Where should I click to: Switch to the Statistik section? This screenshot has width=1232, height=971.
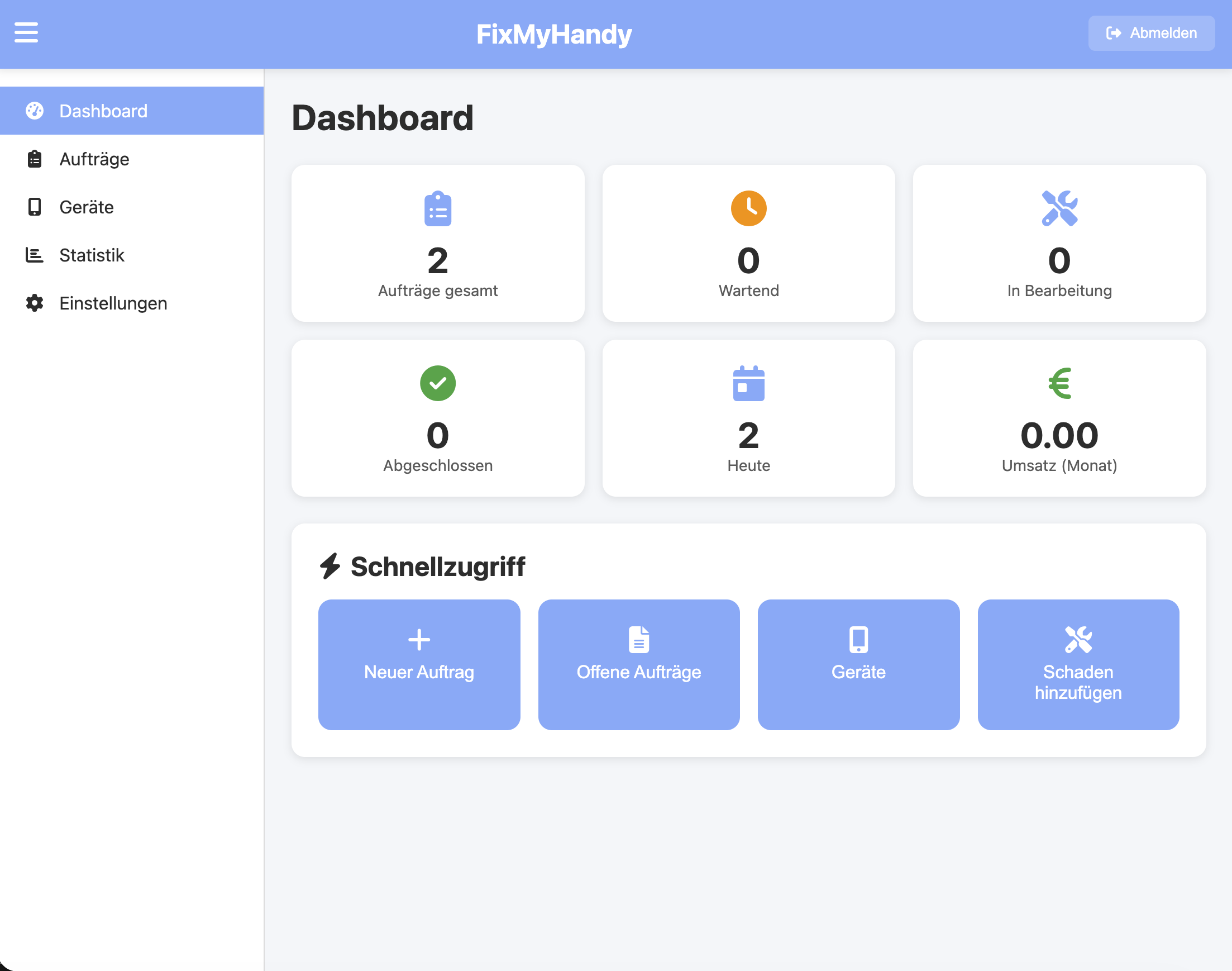pos(92,255)
